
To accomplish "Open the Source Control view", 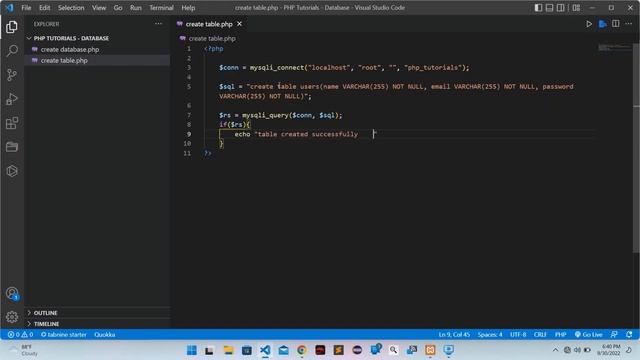I will click(12, 75).
